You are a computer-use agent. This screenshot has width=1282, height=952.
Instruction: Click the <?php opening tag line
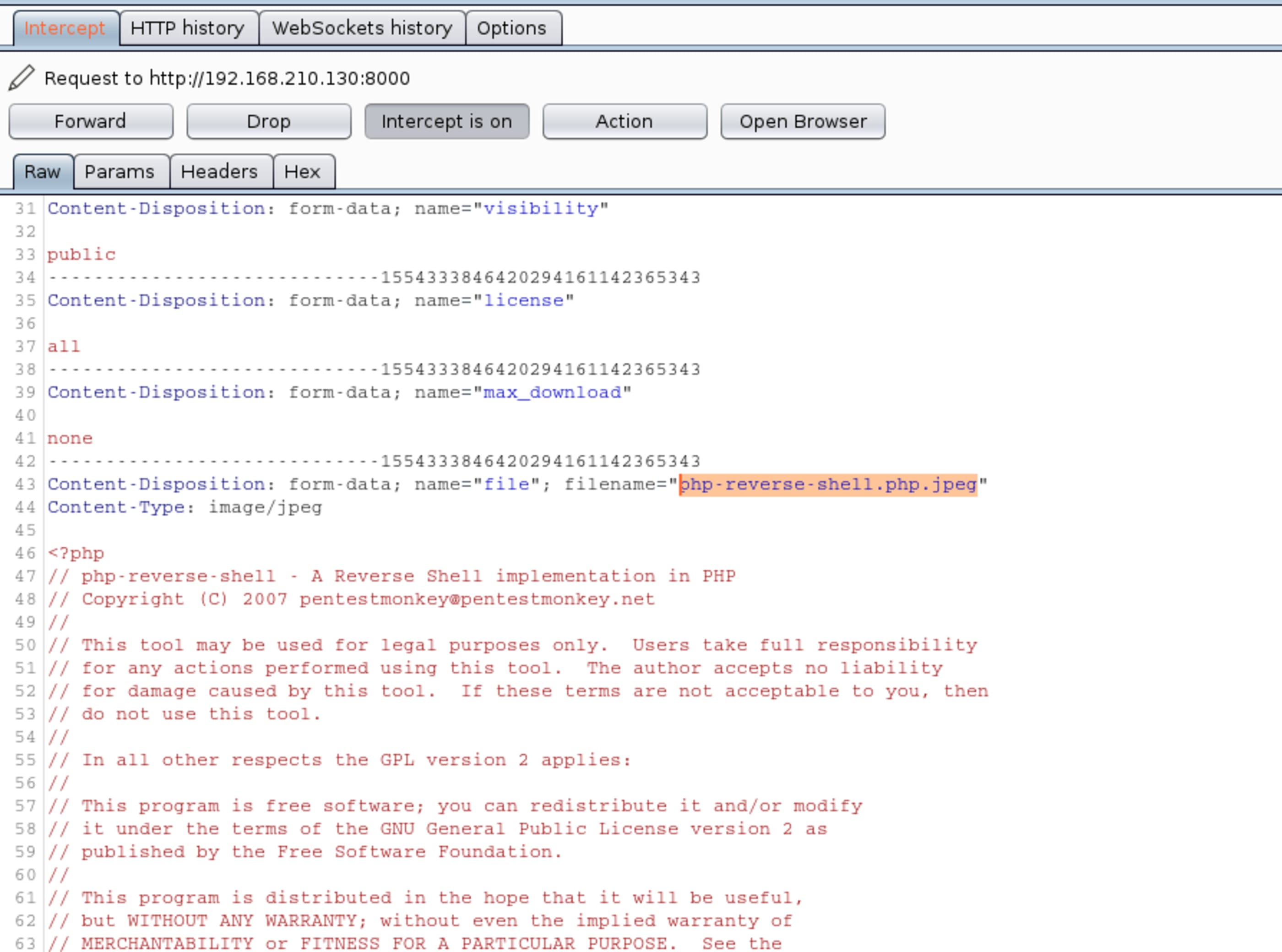pyautogui.click(x=76, y=553)
